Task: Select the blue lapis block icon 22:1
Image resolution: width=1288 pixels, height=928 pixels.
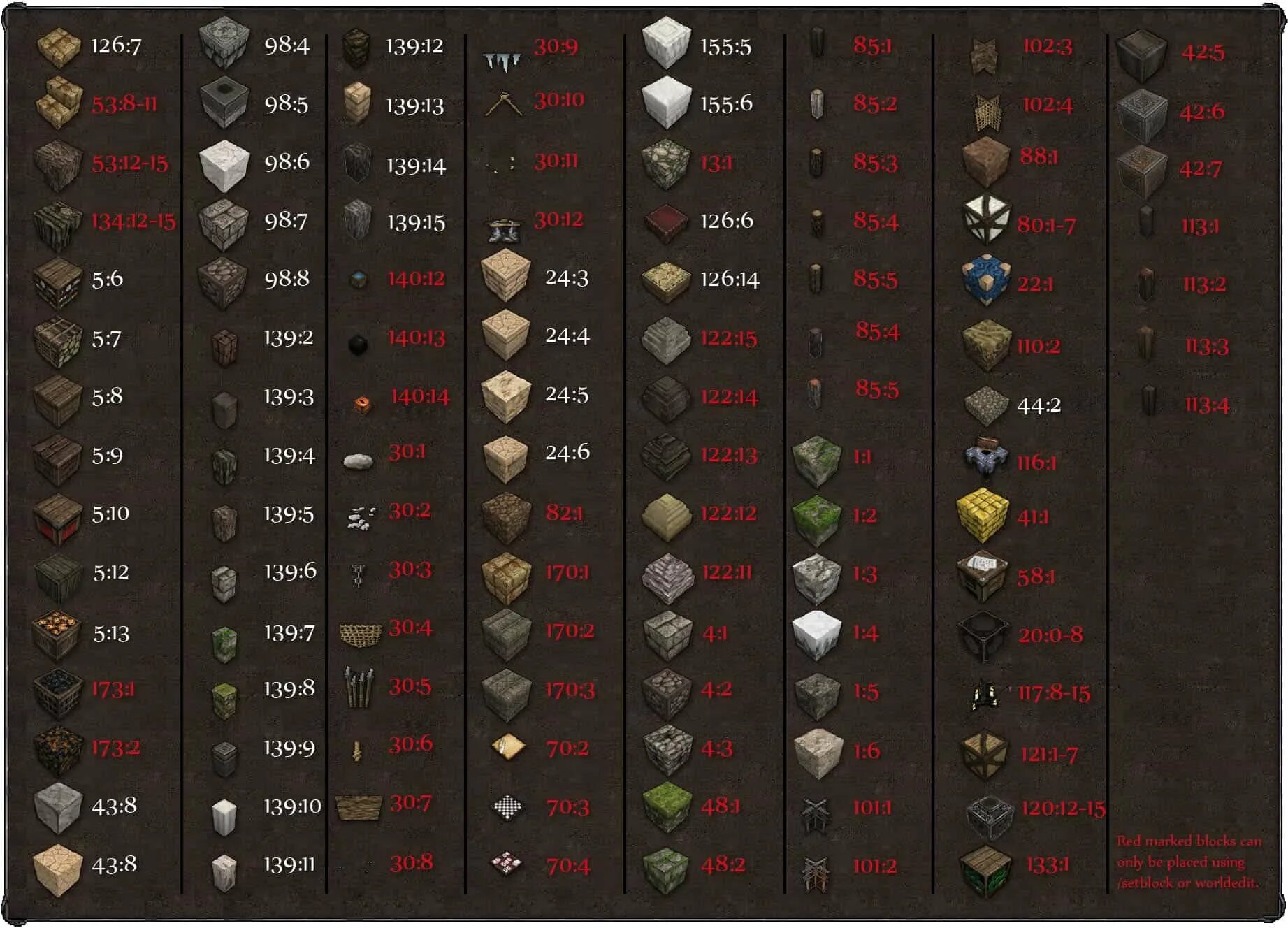Action: [x=985, y=280]
